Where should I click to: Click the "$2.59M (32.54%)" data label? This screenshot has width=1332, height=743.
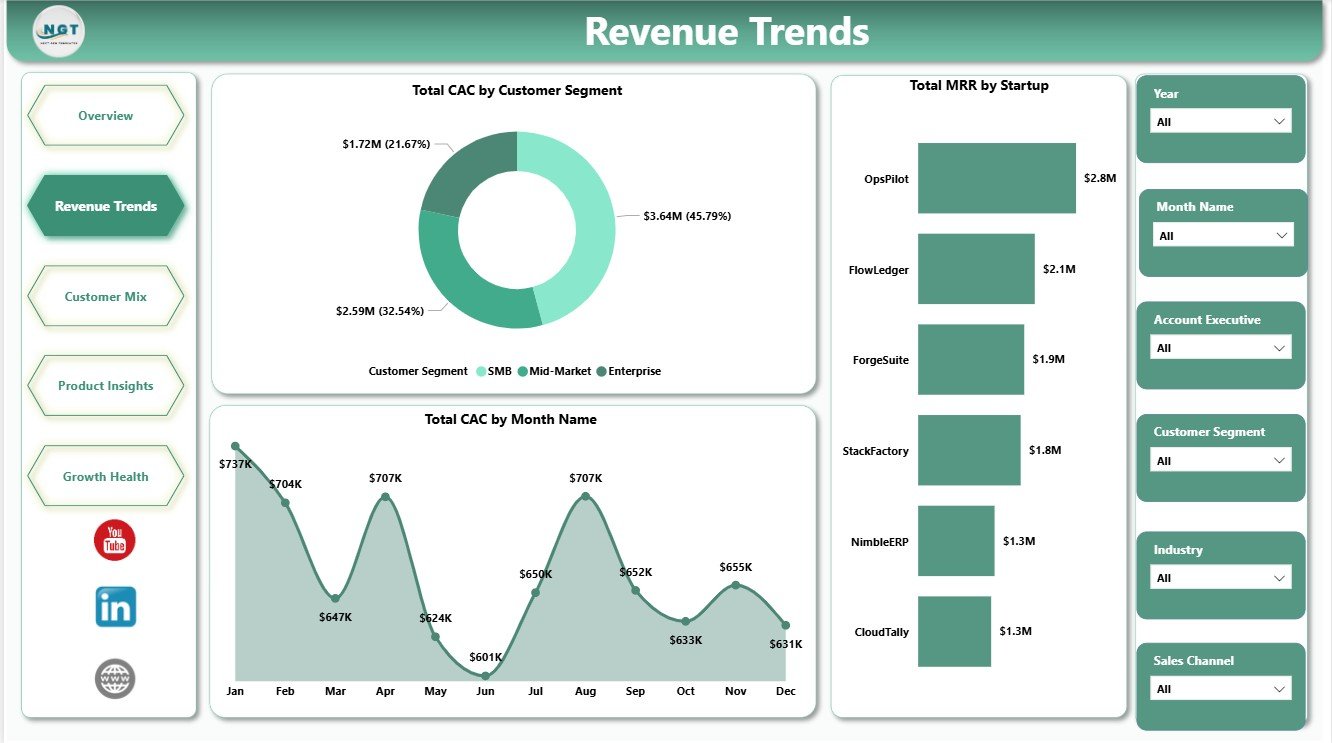tap(380, 311)
